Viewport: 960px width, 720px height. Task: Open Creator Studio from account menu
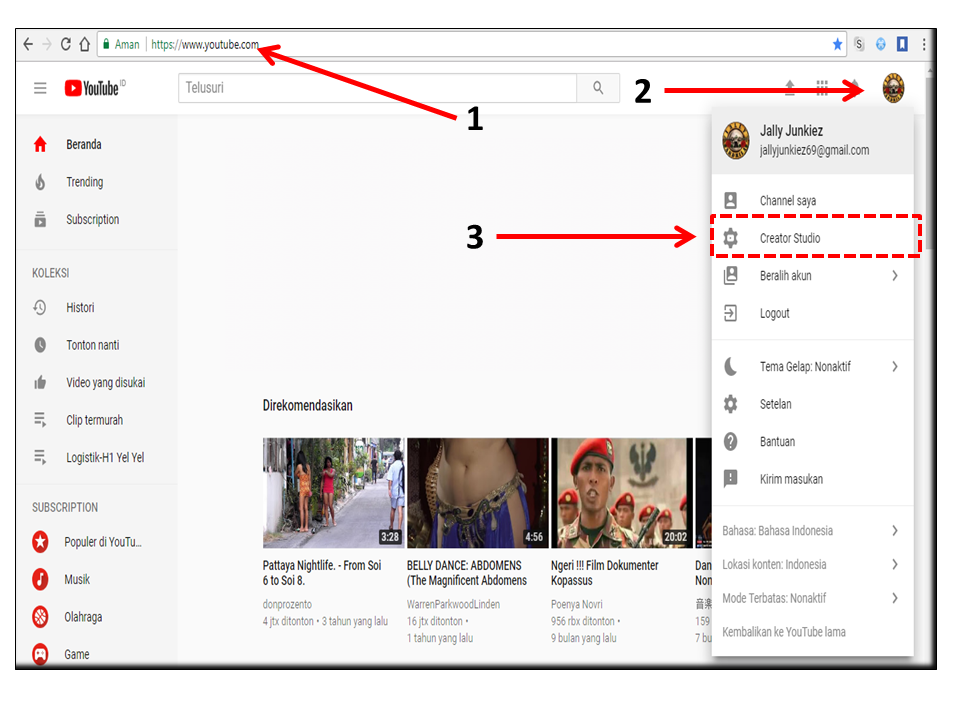point(812,238)
